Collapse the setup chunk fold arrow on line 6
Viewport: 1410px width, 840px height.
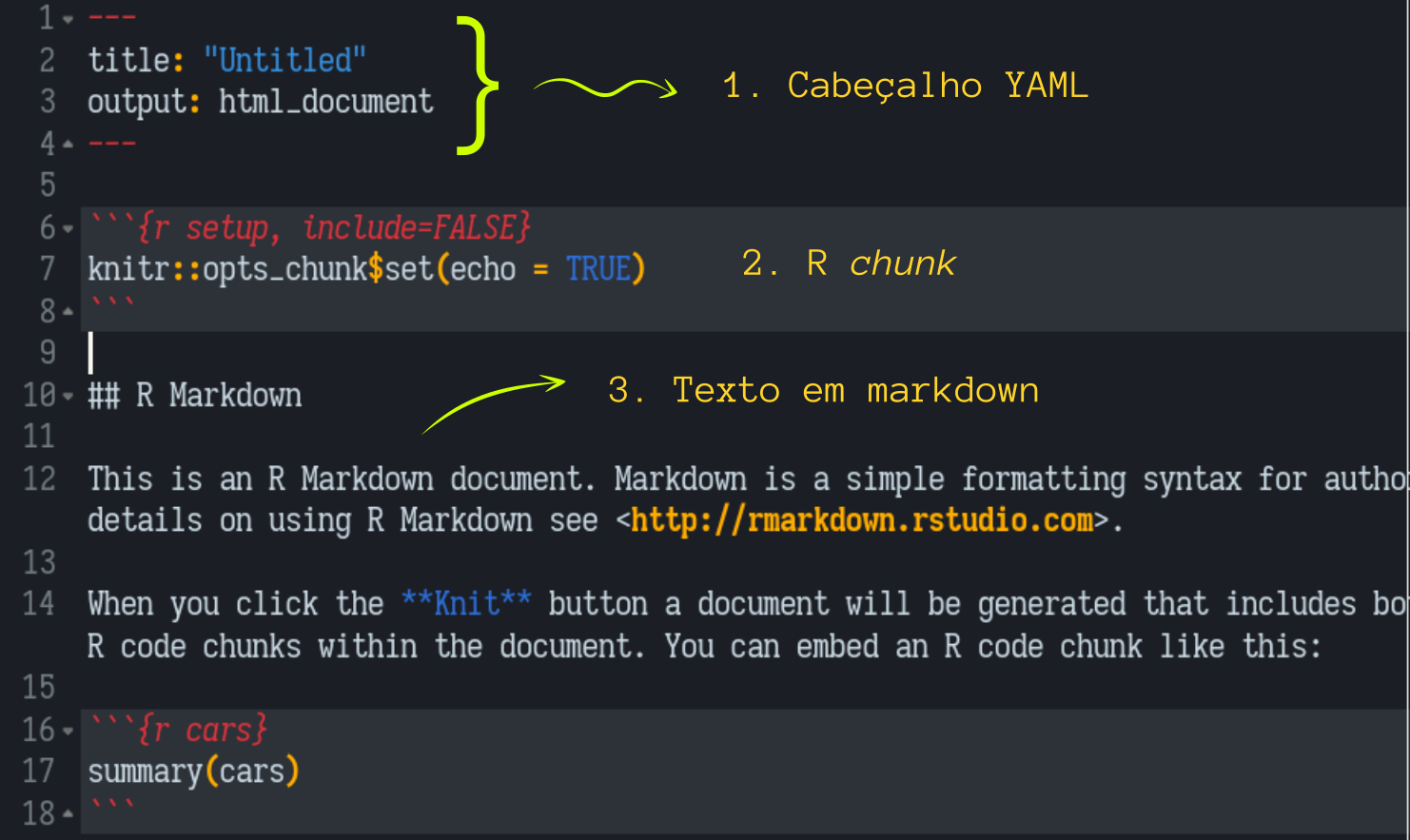point(69,229)
